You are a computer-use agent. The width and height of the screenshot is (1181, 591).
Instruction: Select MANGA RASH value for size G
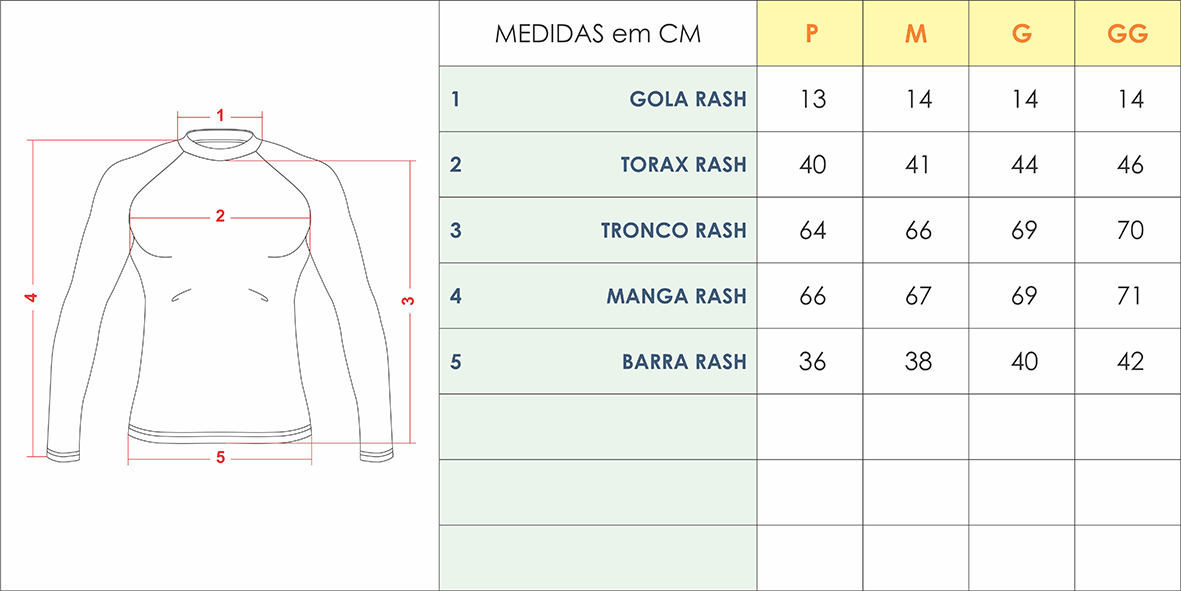point(1024,296)
